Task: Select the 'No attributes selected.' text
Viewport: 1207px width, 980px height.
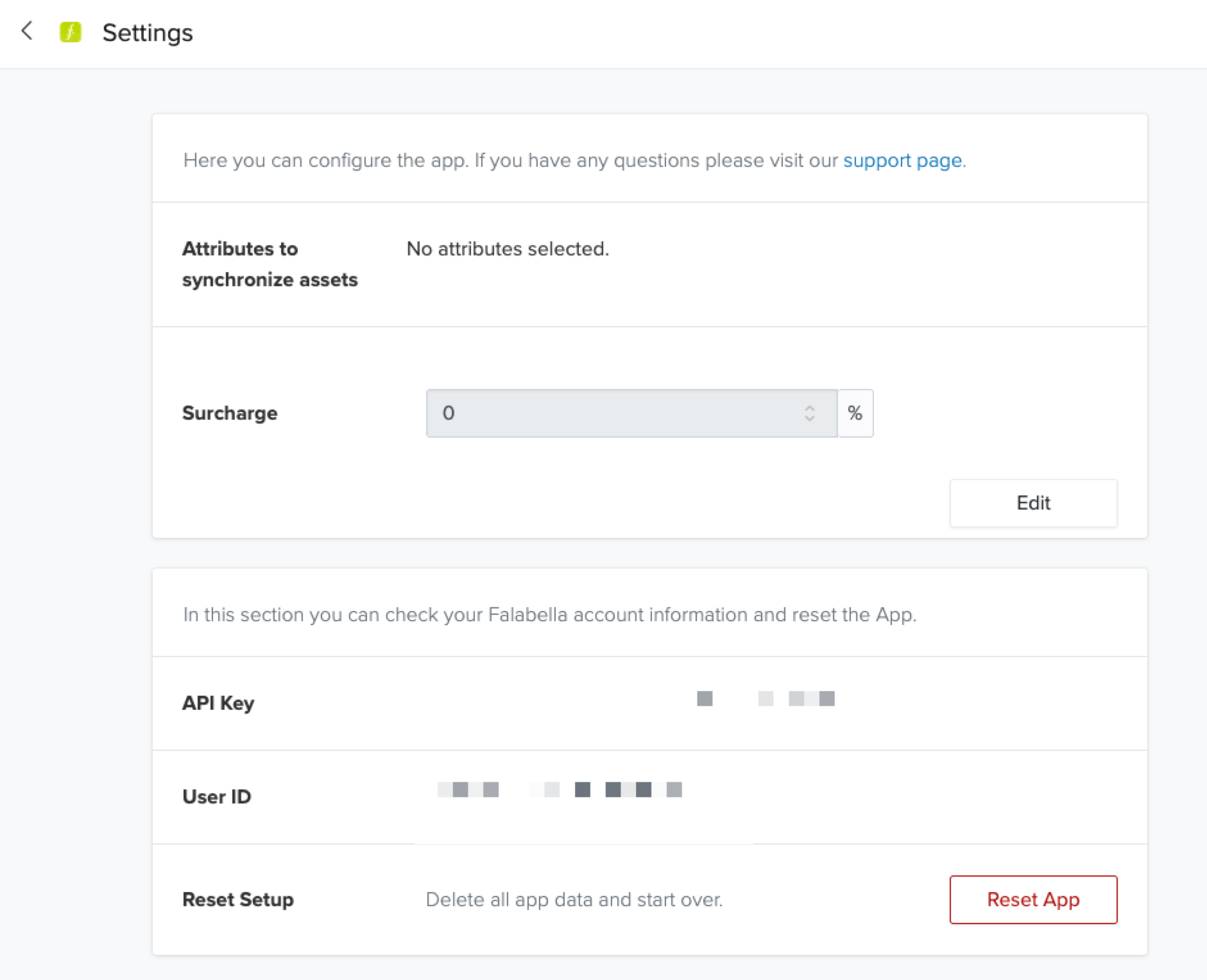Action: click(x=508, y=249)
